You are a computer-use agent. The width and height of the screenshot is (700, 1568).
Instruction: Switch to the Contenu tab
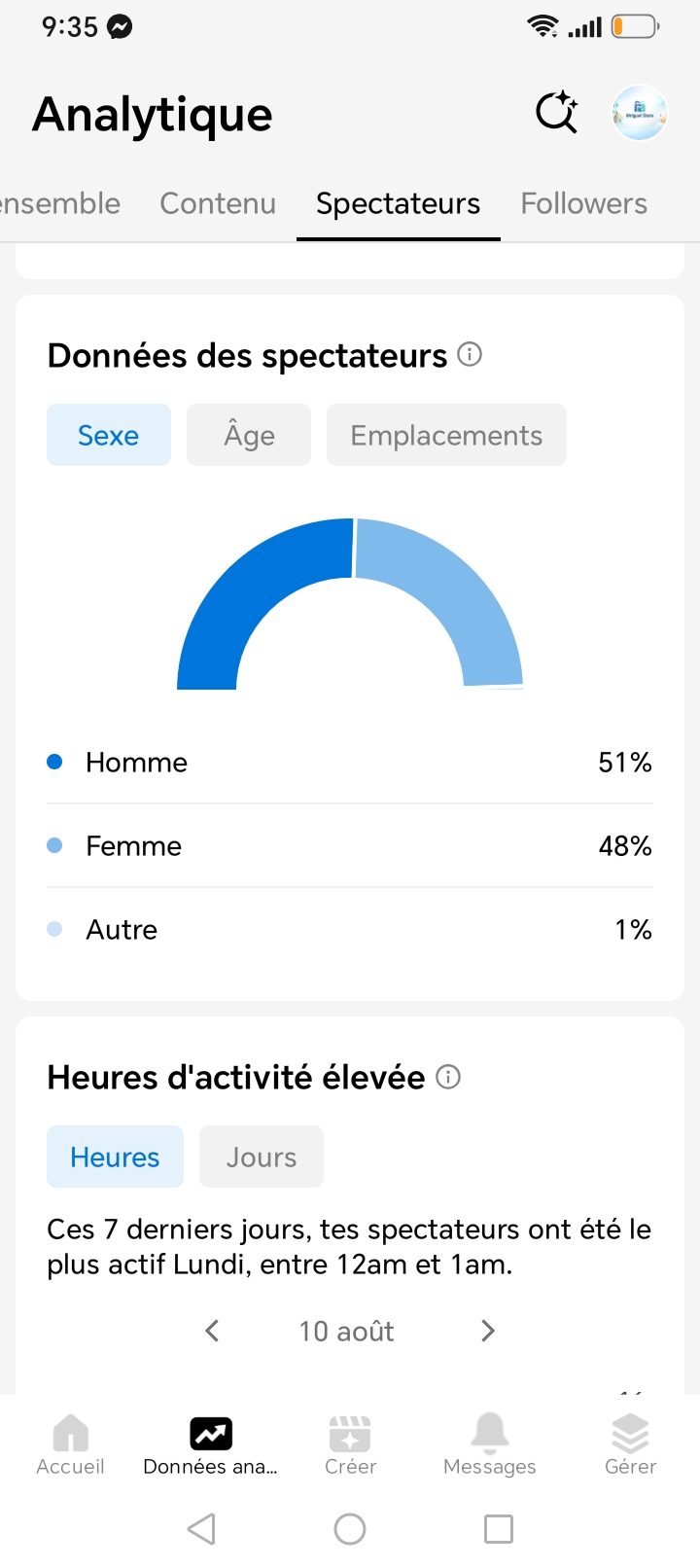218,203
